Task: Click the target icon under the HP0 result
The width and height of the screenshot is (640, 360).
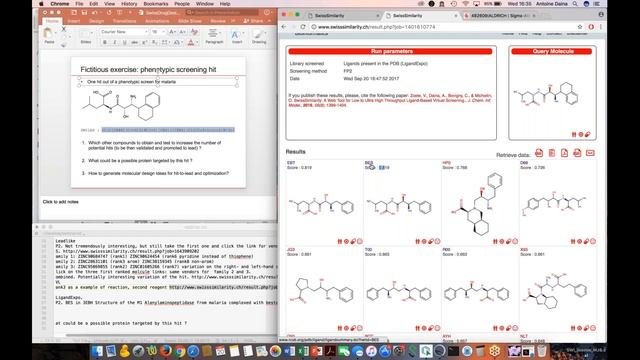Action: pyautogui.click(x=502, y=241)
